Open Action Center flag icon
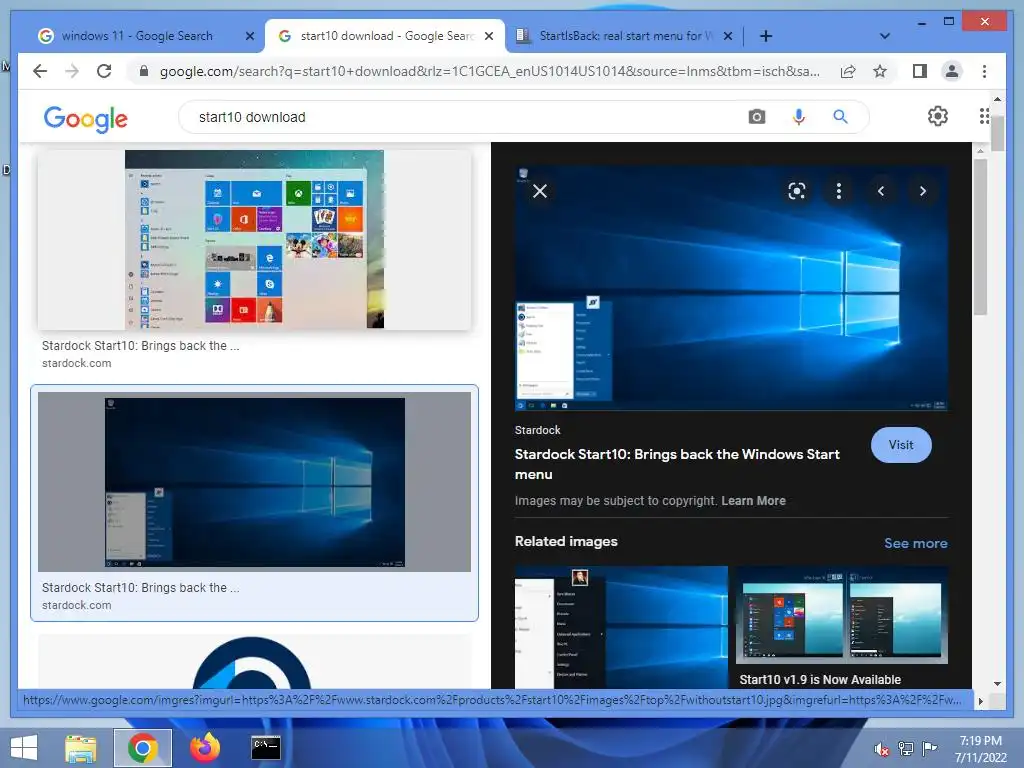1024x768 pixels. point(929,748)
